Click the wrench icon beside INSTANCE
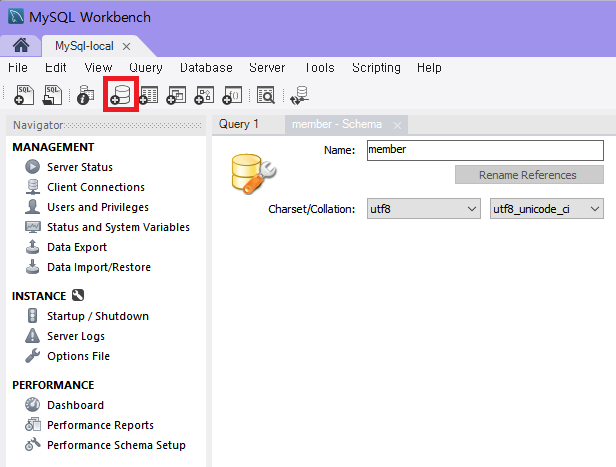 pyautogui.click(x=78, y=295)
